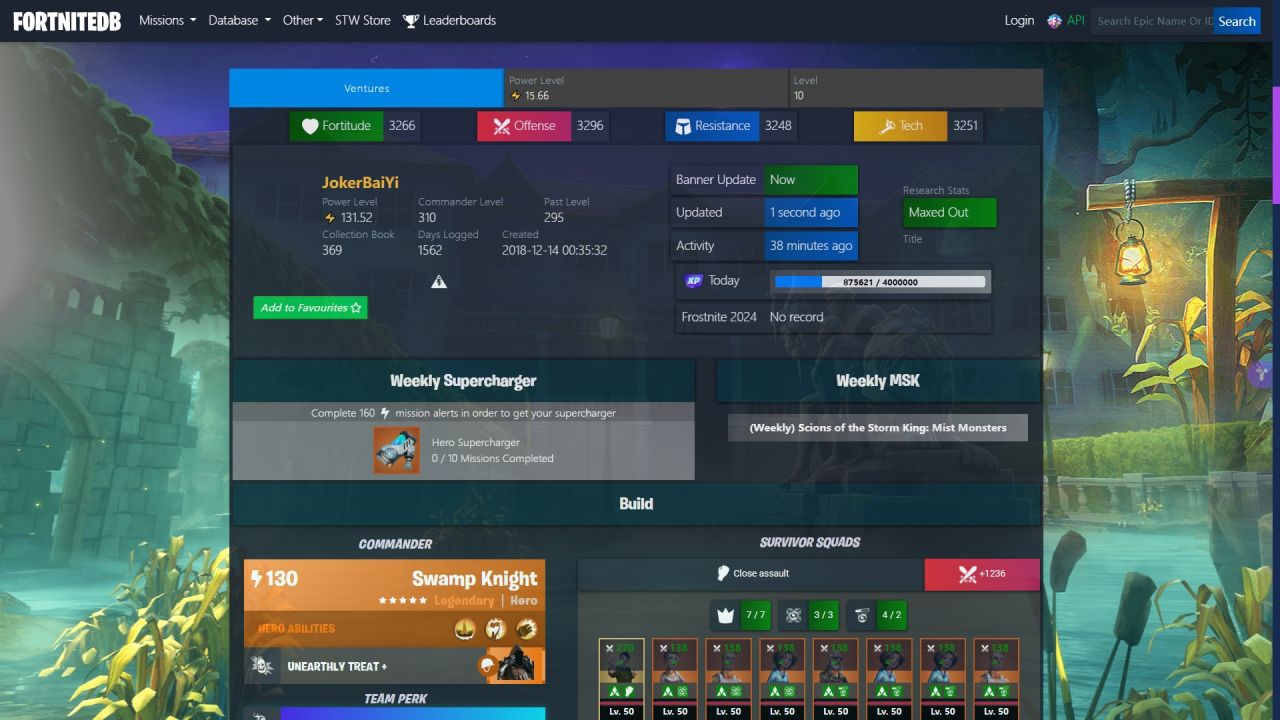Click the Updated 1 second ago button
Screen dimensions: 1280x720
pyautogui.click(x=811, y=213)
